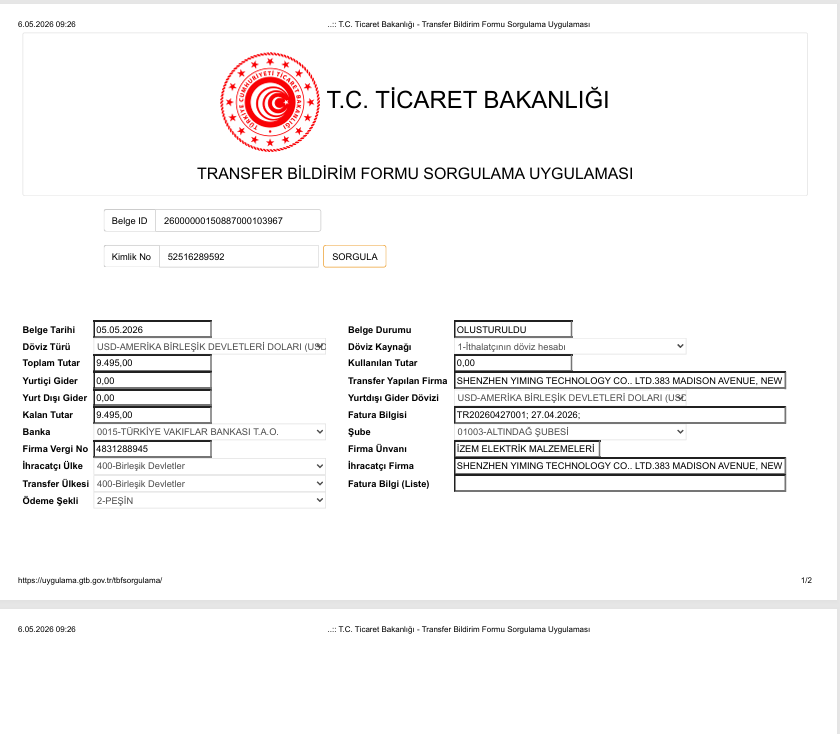The image size is (840, 734).
Task: Click the Kimlik No input field
Action: [x=239, y=257]
